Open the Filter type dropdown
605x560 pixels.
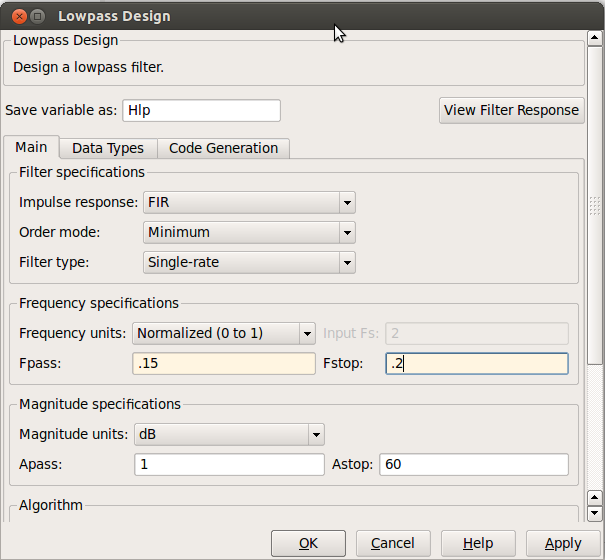[249, 262]
